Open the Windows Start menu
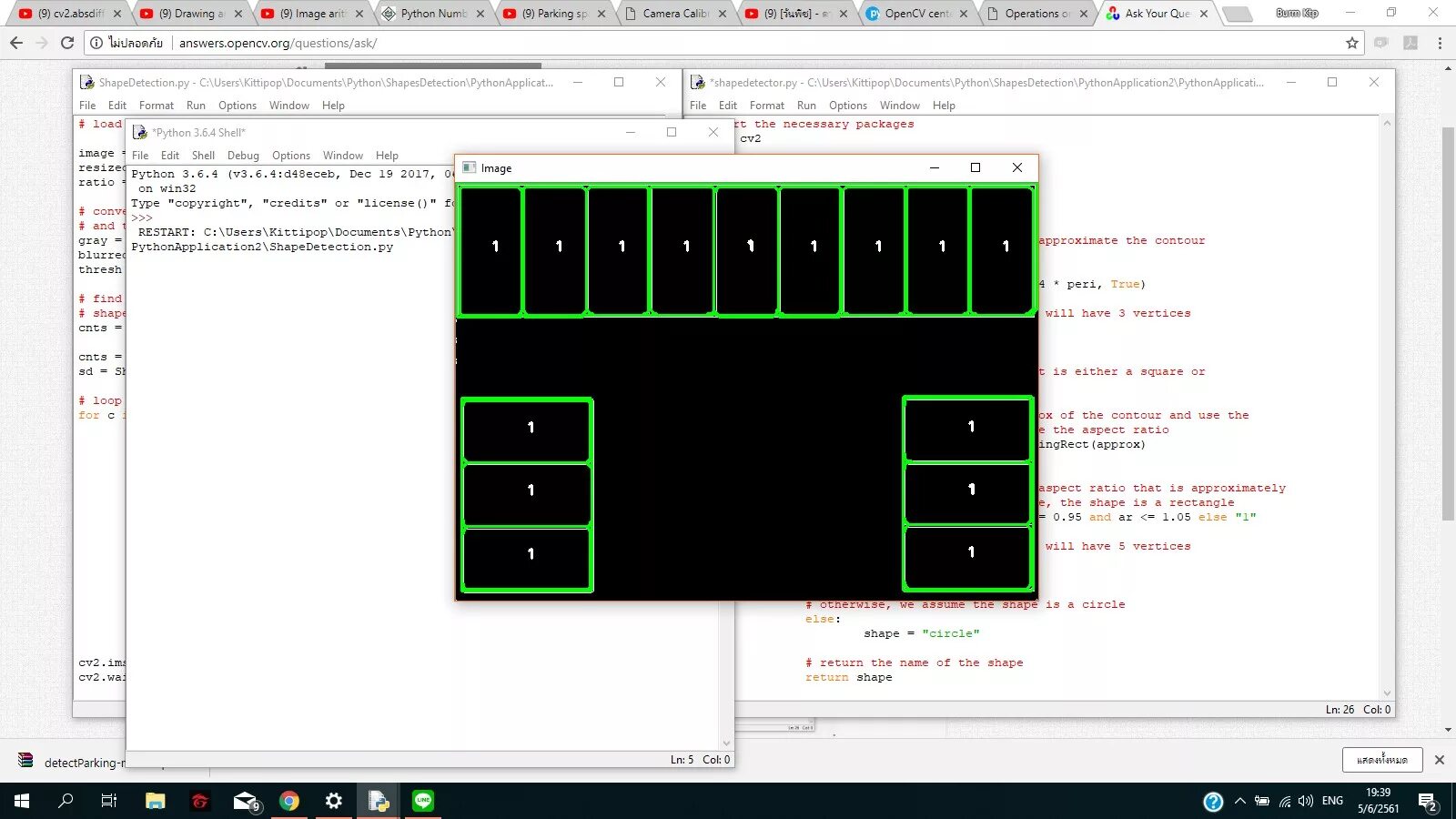This screenshot has width=1456, height=819. click(22, 801)
